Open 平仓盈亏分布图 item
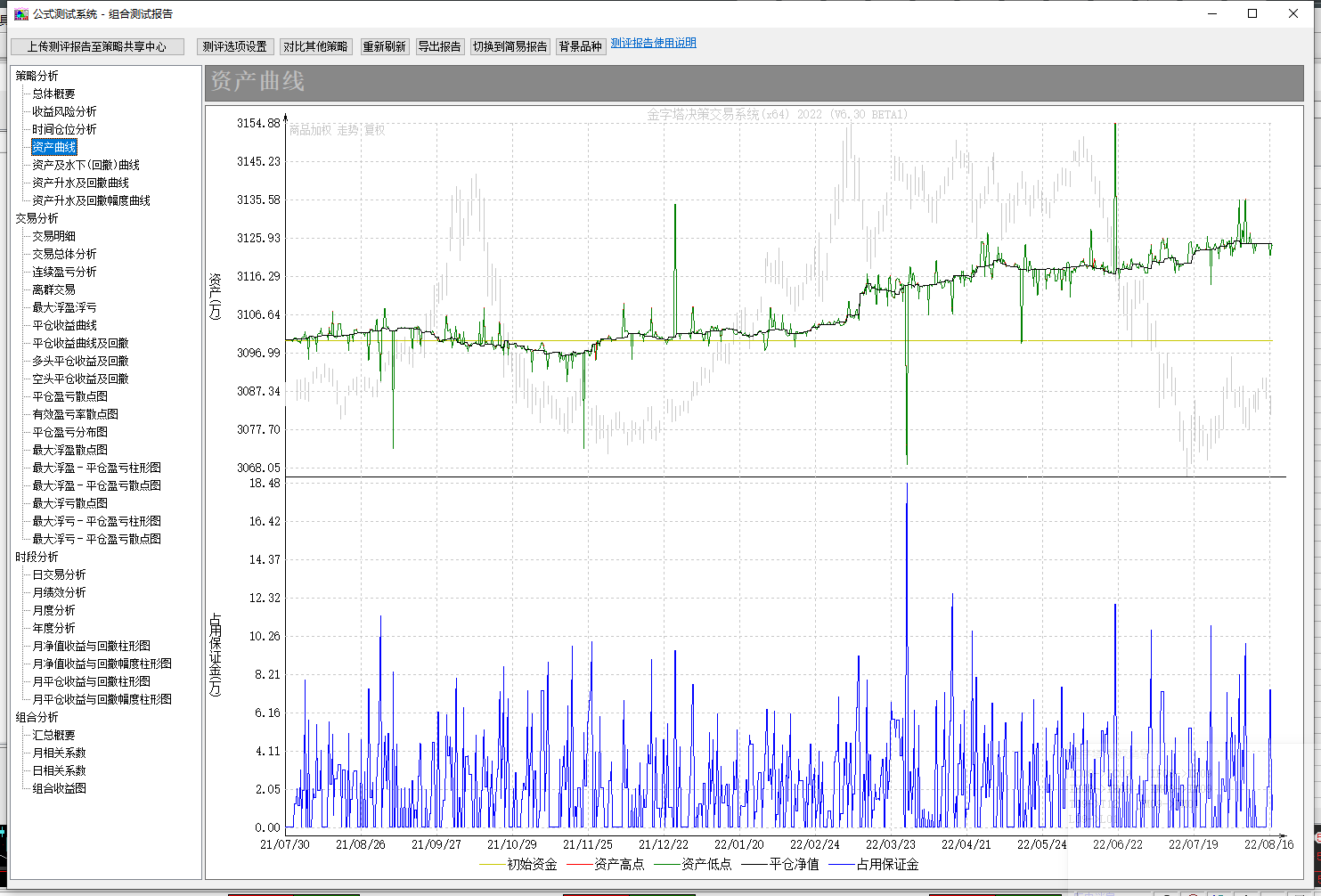 [x=70, y=432]
